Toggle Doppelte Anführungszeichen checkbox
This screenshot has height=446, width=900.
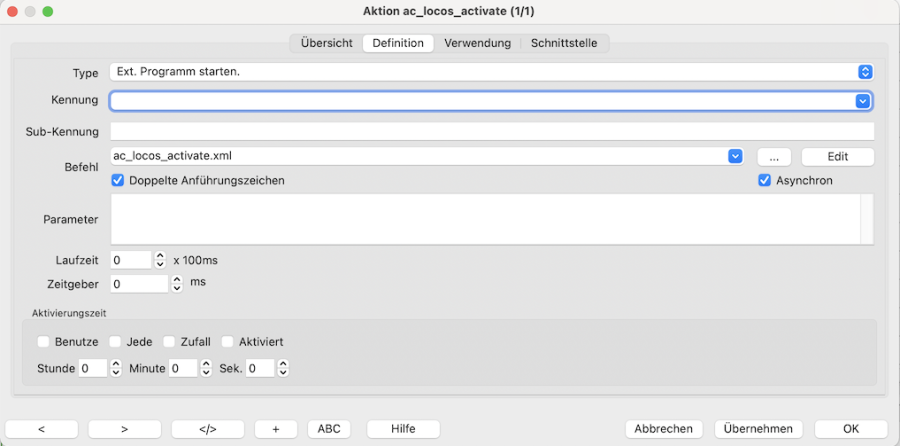point(118,181)
